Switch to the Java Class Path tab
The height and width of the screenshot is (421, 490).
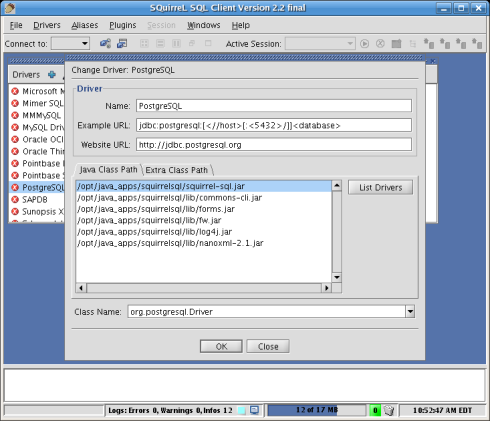pyautogui.click(x=108, y=170)
